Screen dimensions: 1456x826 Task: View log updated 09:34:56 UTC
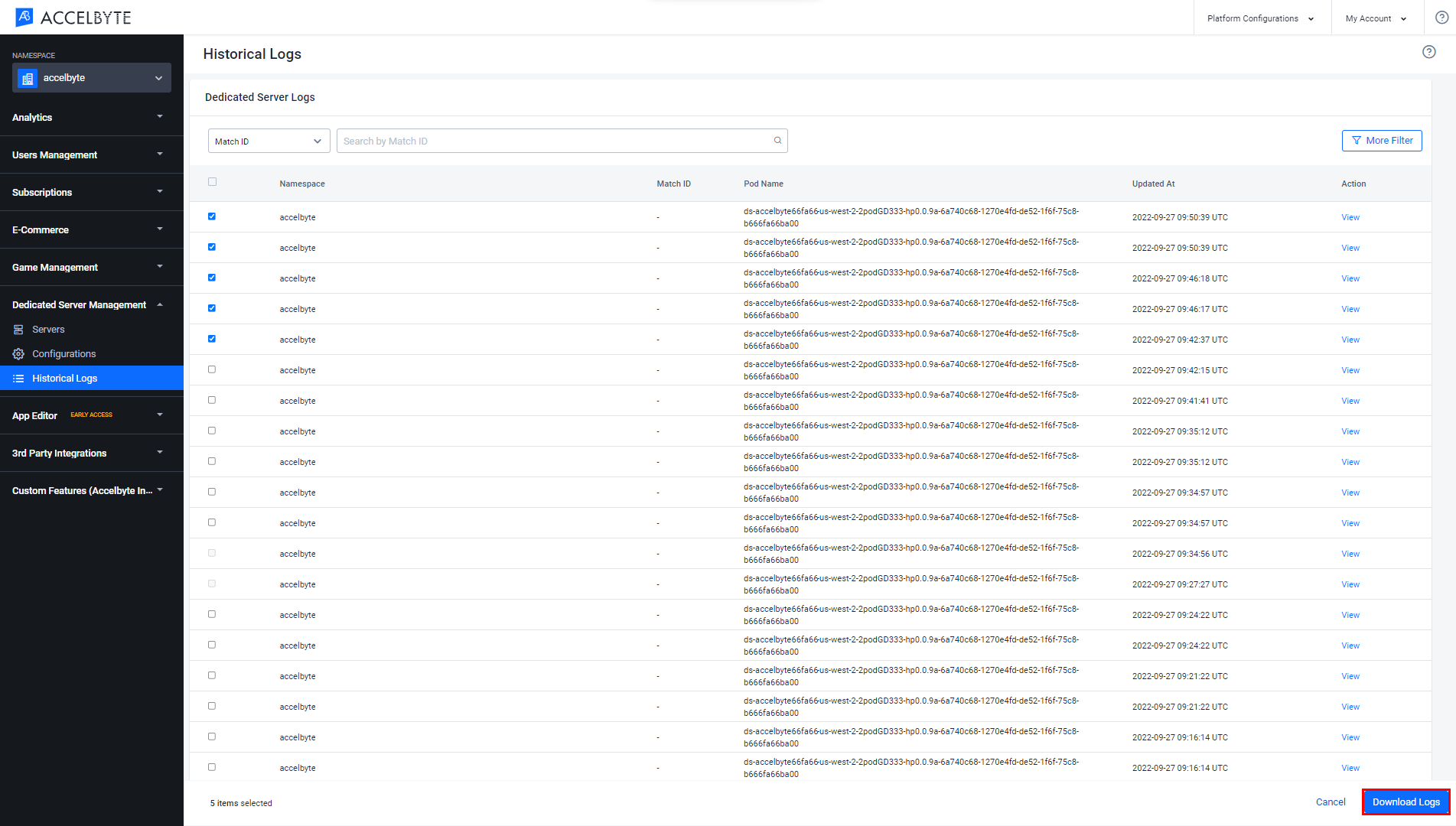point(1350,554)
